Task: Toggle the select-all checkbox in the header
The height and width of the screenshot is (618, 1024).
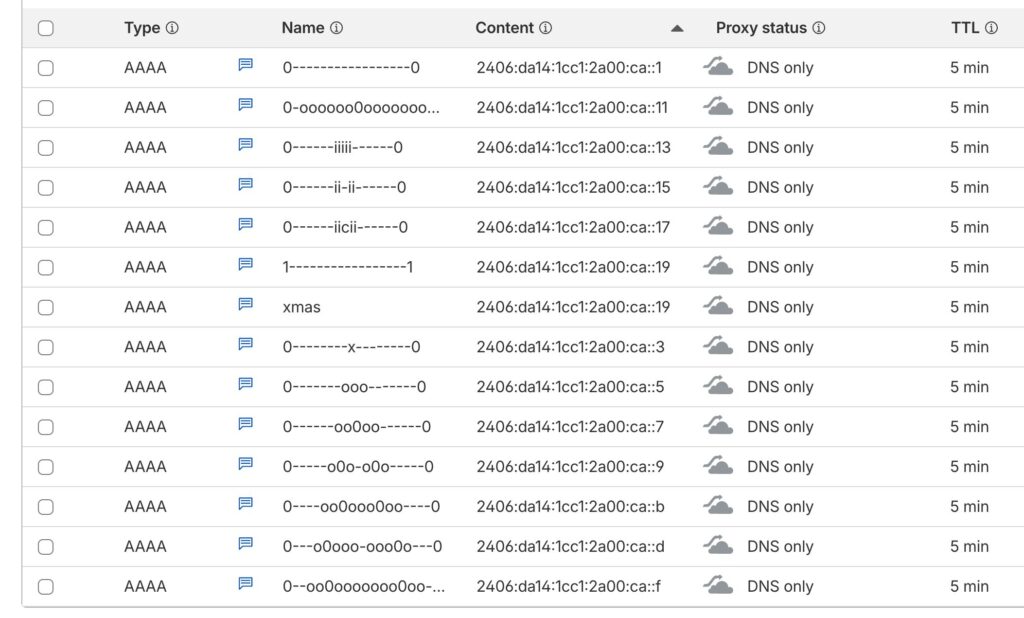Action: [45, 28]
